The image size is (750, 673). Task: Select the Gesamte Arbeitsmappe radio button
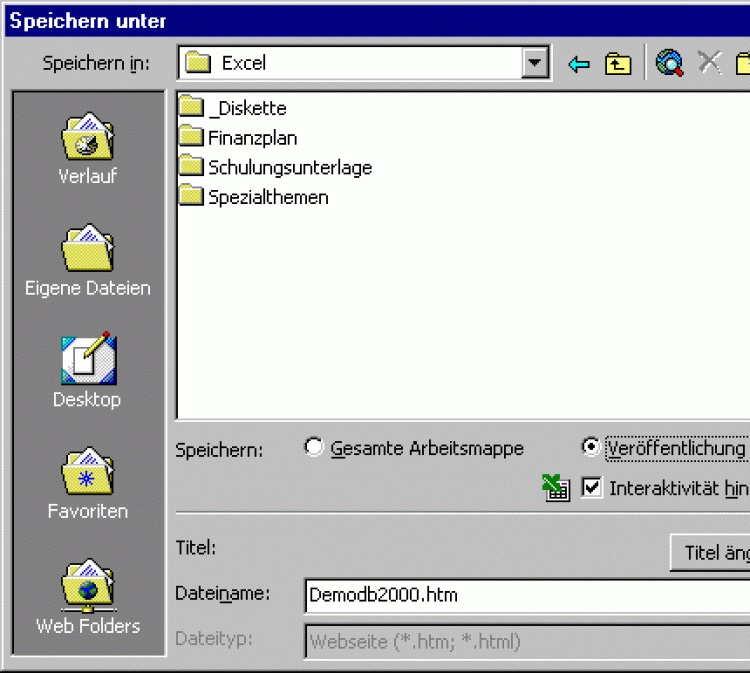click(x=315, y=448)
